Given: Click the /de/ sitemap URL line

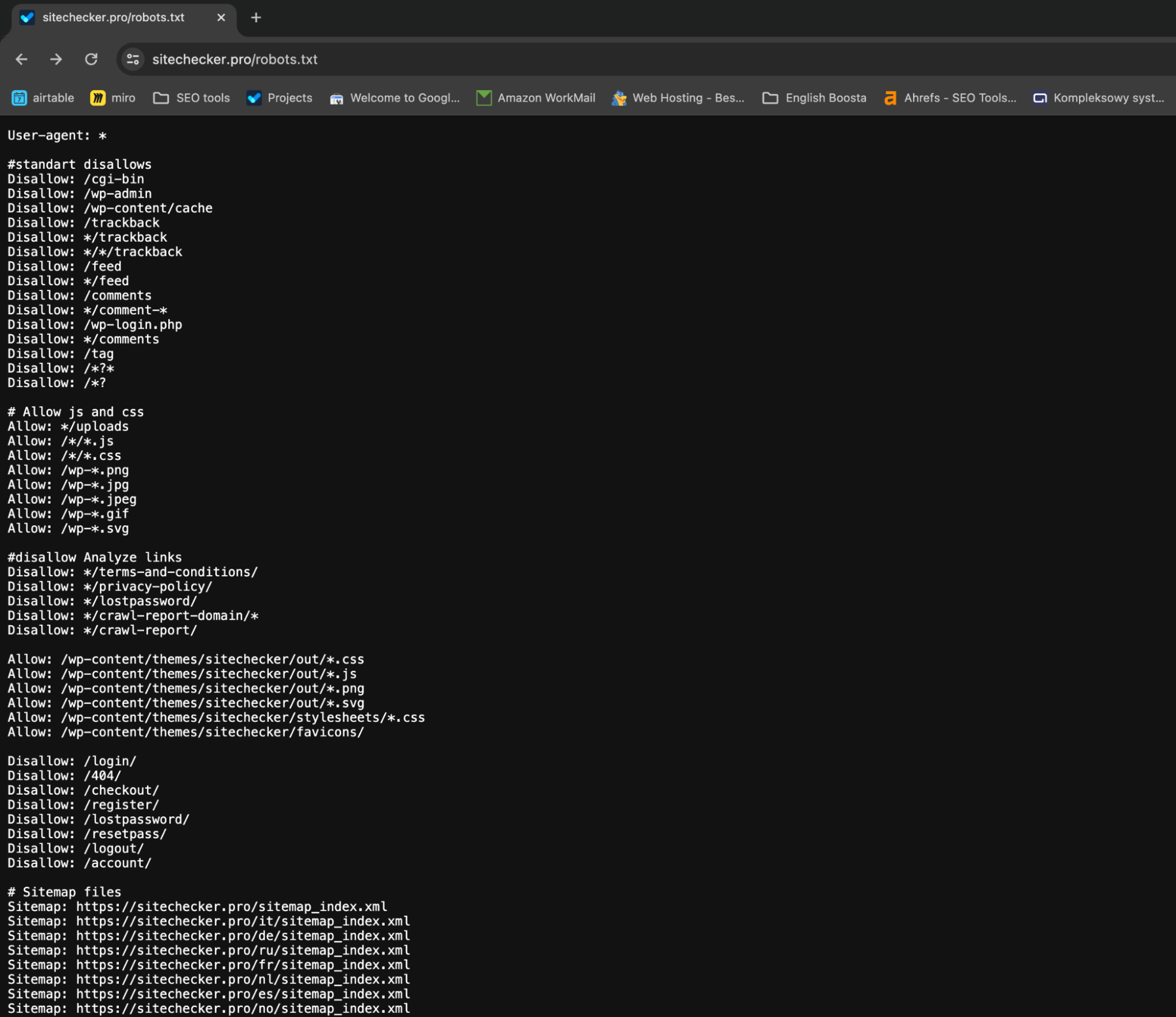Looking at the screenshot, I should click(209, 936).
